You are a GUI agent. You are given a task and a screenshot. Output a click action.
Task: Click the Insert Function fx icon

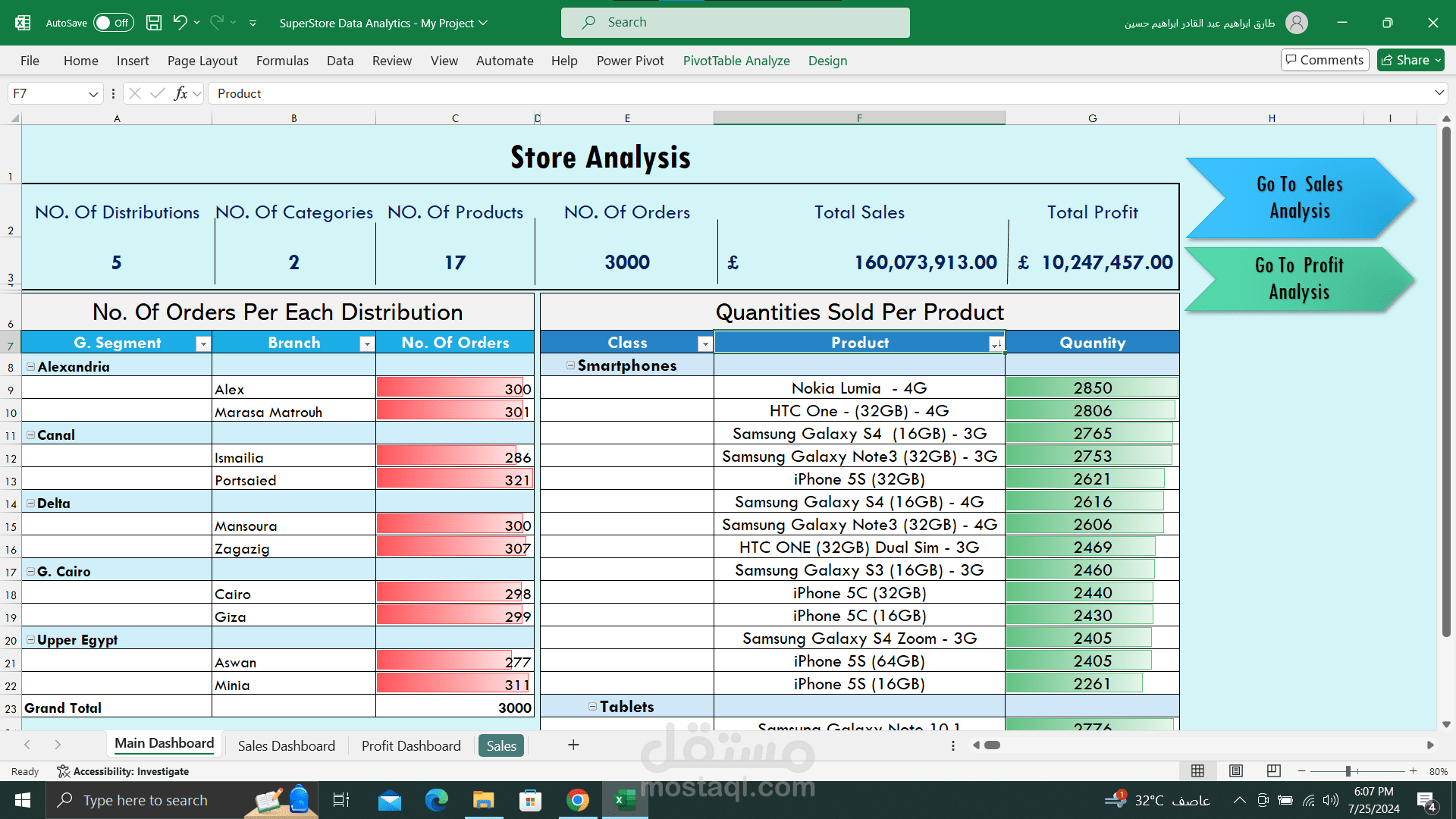point(180,93)
